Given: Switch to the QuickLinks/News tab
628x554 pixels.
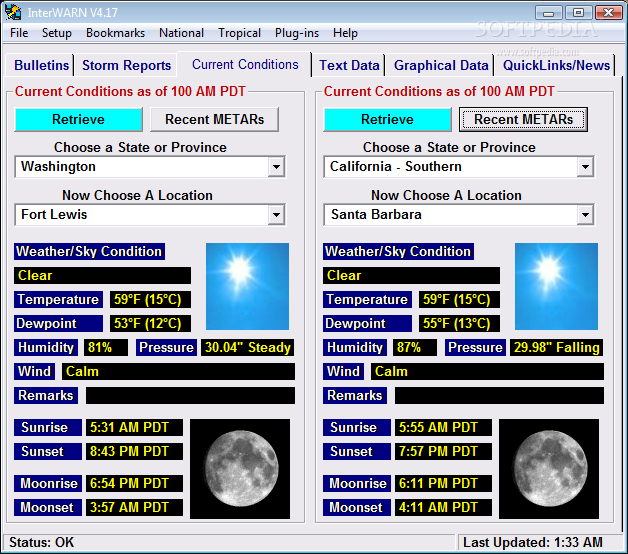Looking at the screenshot, I should click(556, 65).
